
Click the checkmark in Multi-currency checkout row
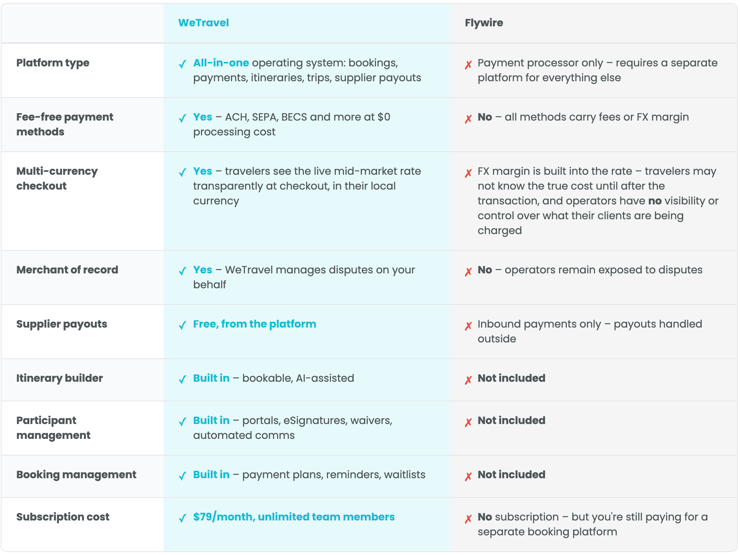(x=182, y=172)
